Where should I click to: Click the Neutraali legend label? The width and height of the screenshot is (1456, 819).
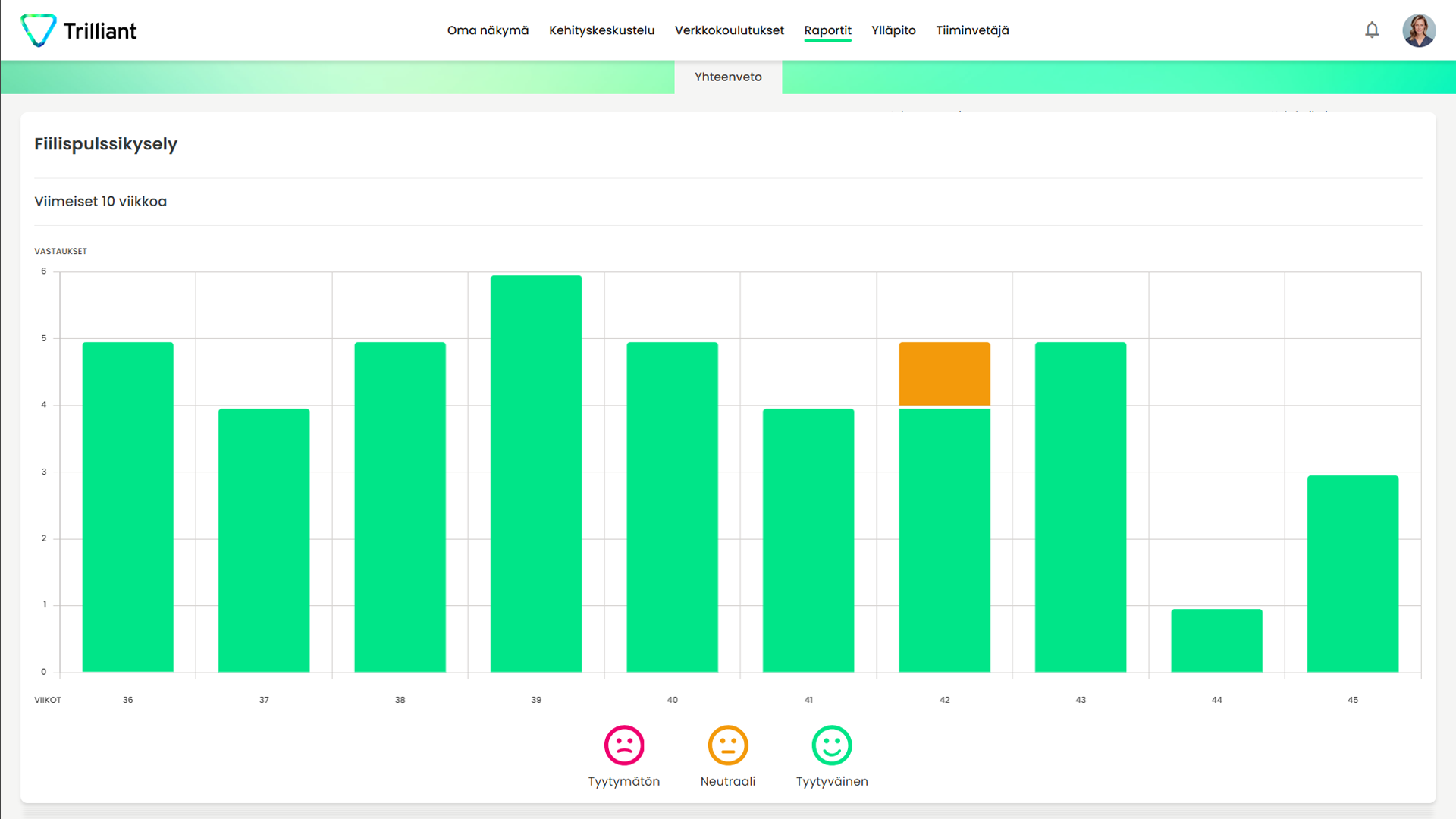coord(728,781)
